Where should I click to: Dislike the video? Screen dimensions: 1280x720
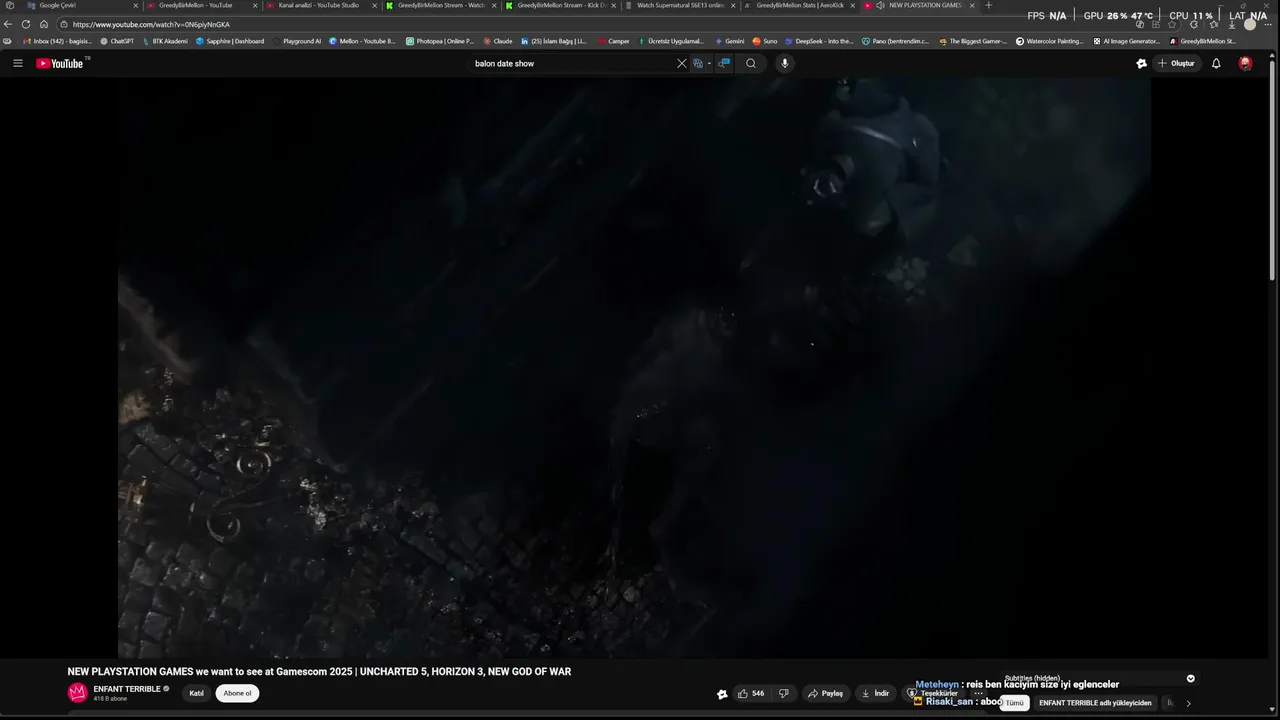click(x=783, y=693)
